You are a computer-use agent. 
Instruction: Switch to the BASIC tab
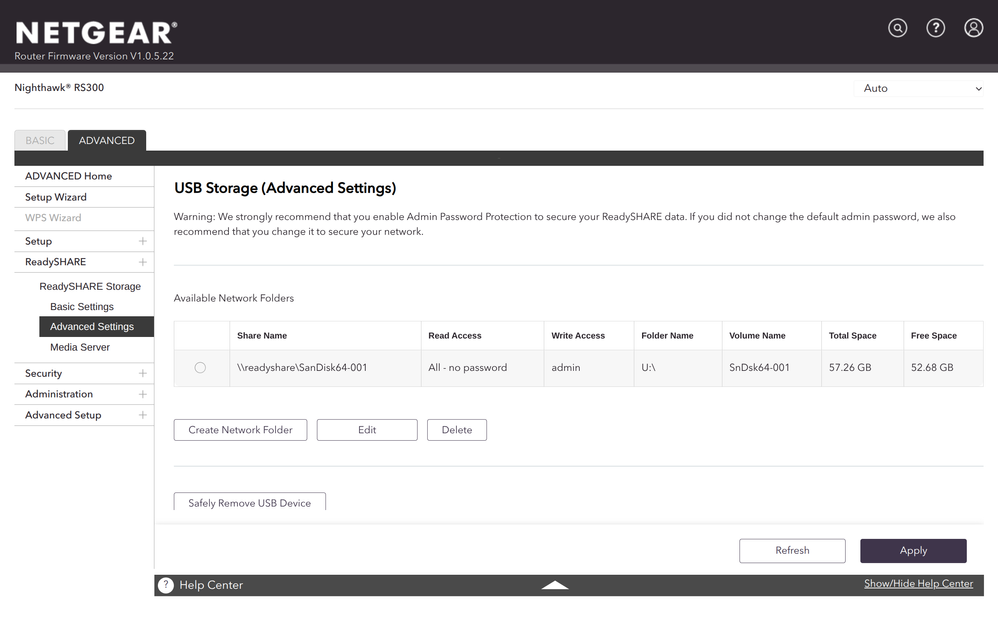(40, 140)
